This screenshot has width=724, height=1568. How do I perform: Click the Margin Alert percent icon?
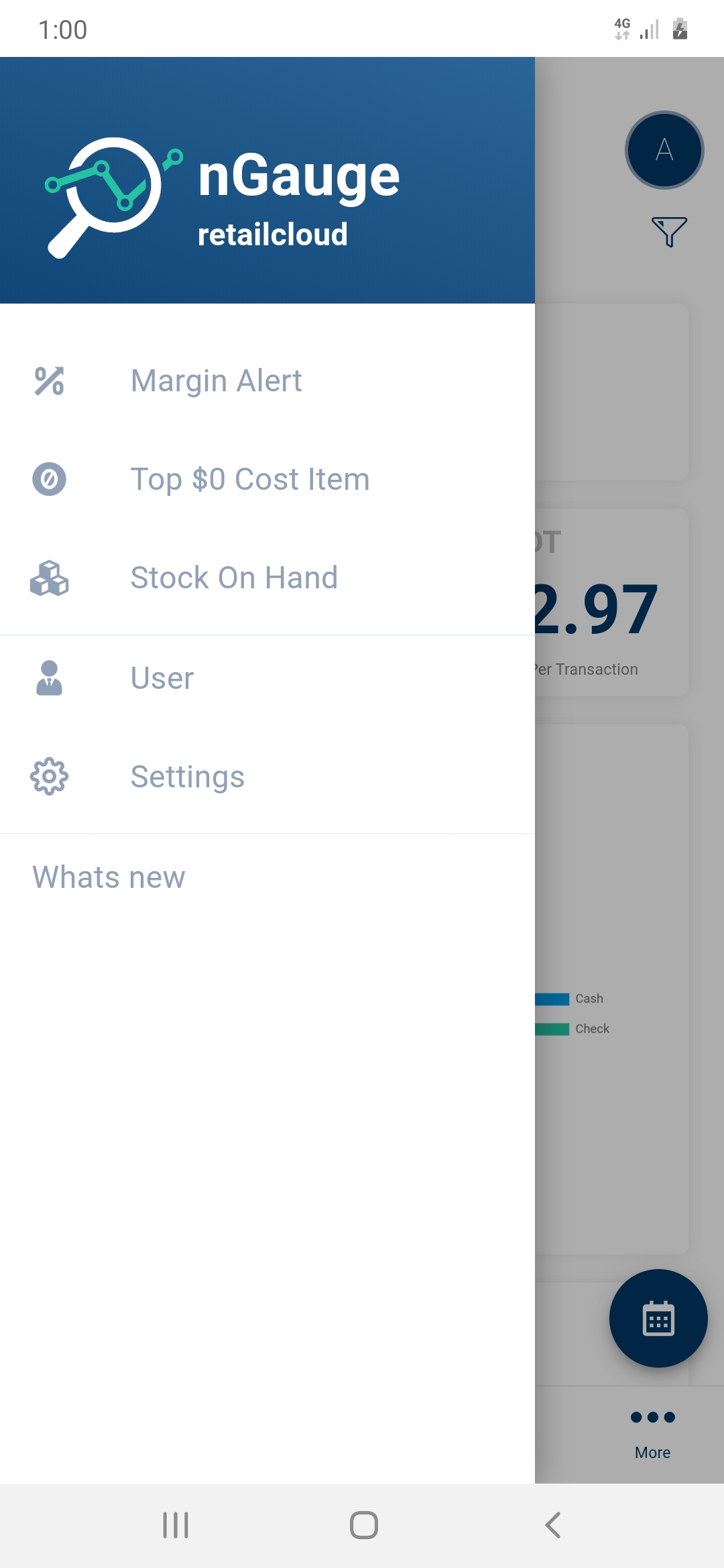[49, 381]
